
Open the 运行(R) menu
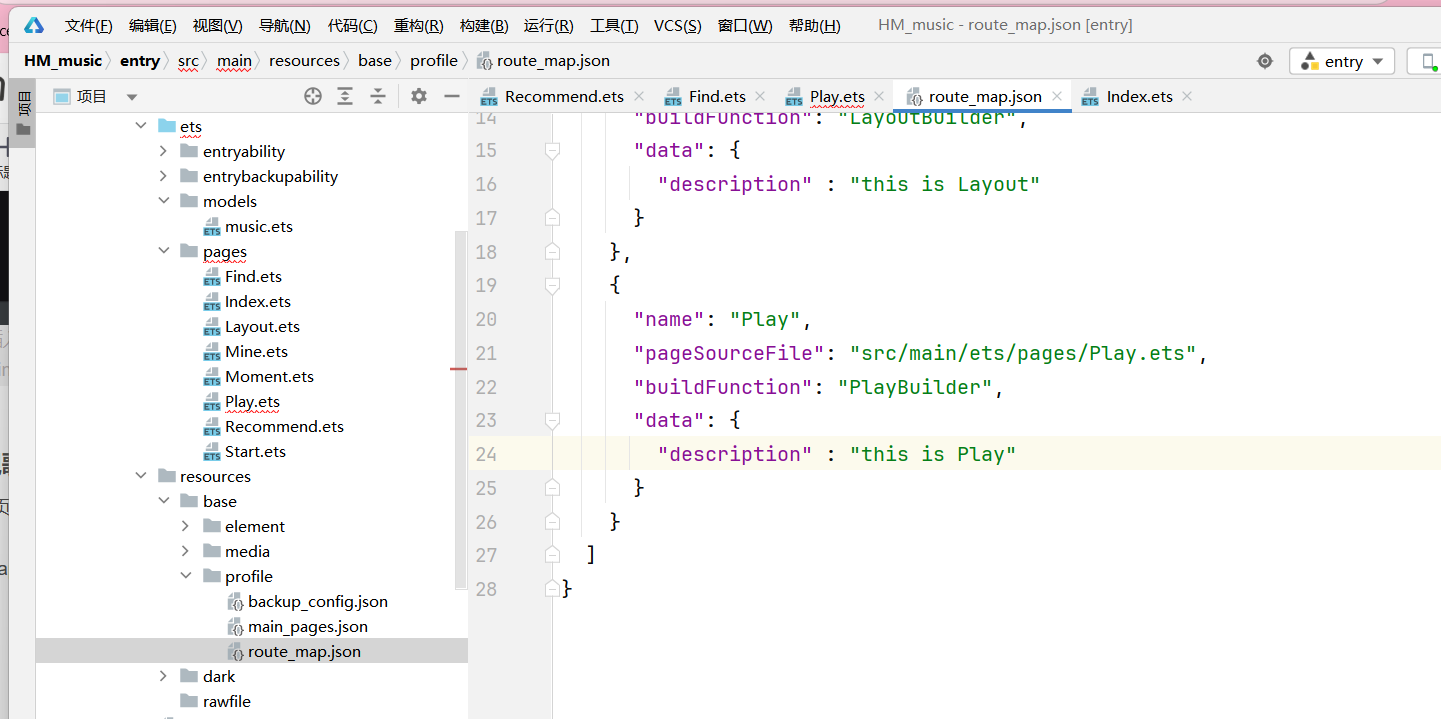pyautogui.click(x=549, y=25)
